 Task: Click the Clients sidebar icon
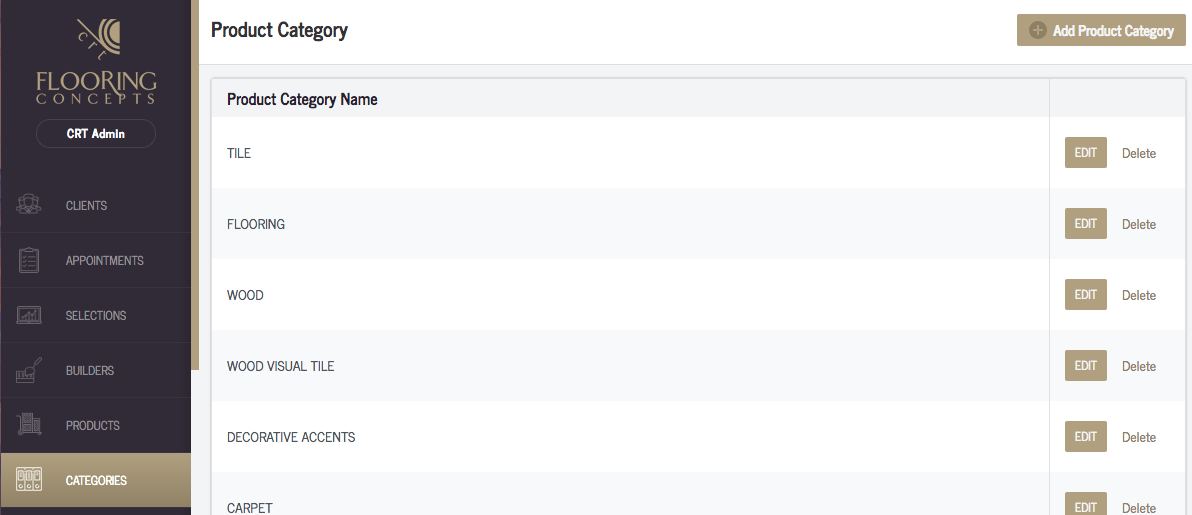[29, 205]
